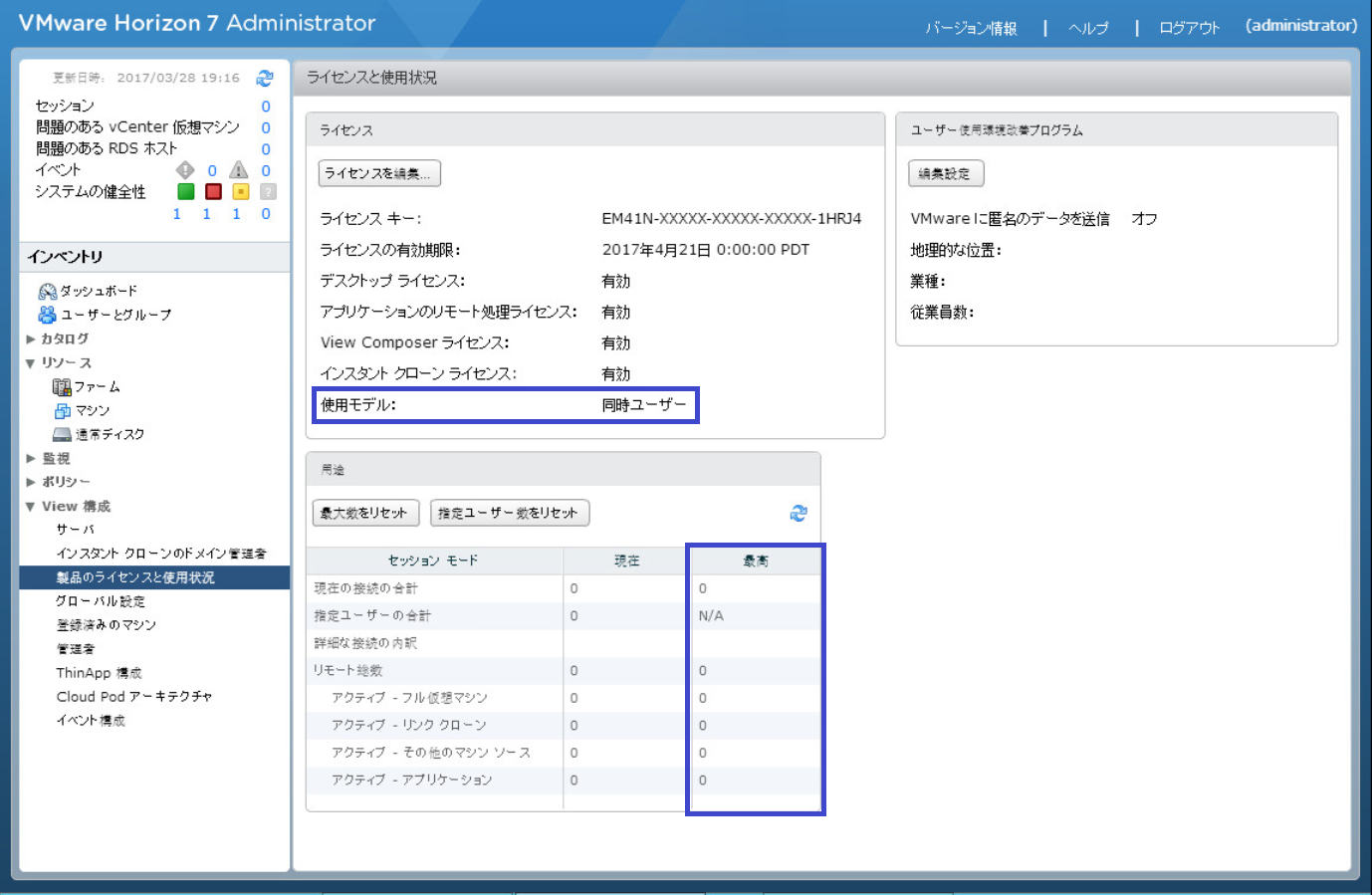Open ユーザーとグループ in the inventory

pos(116,315)
